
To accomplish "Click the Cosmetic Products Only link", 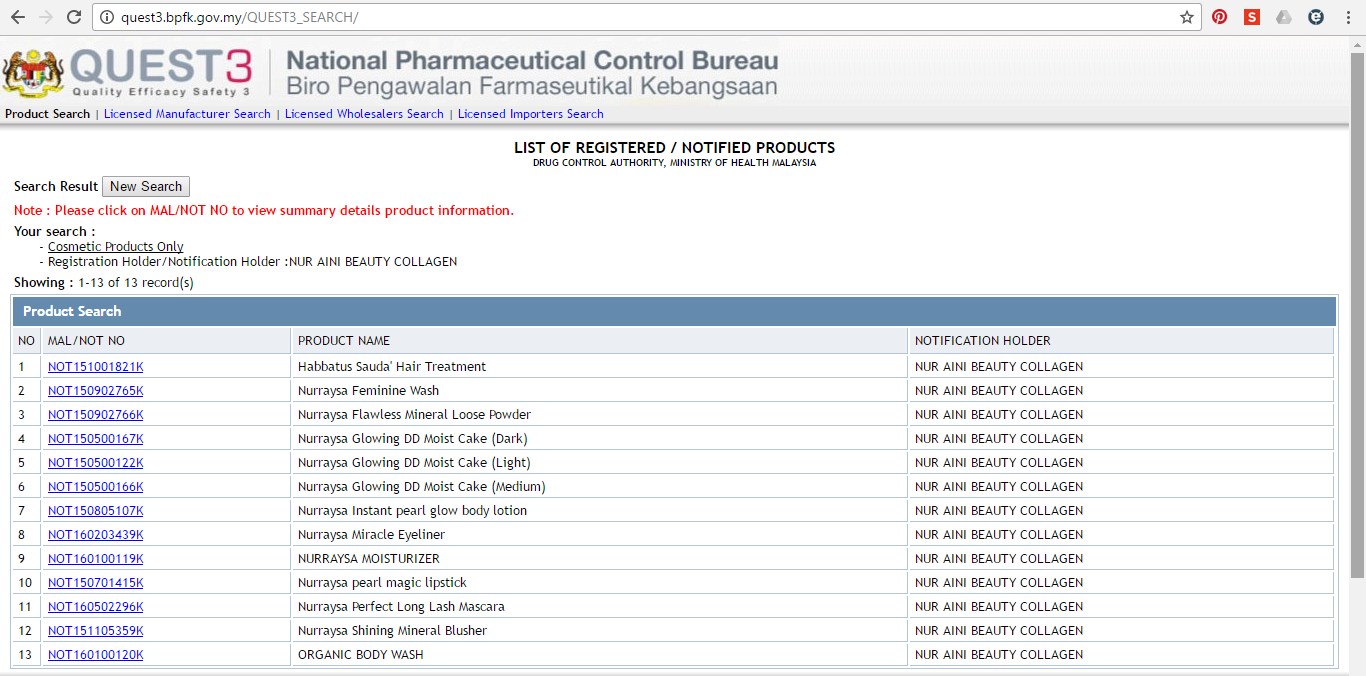I will (x=116, y=247).
